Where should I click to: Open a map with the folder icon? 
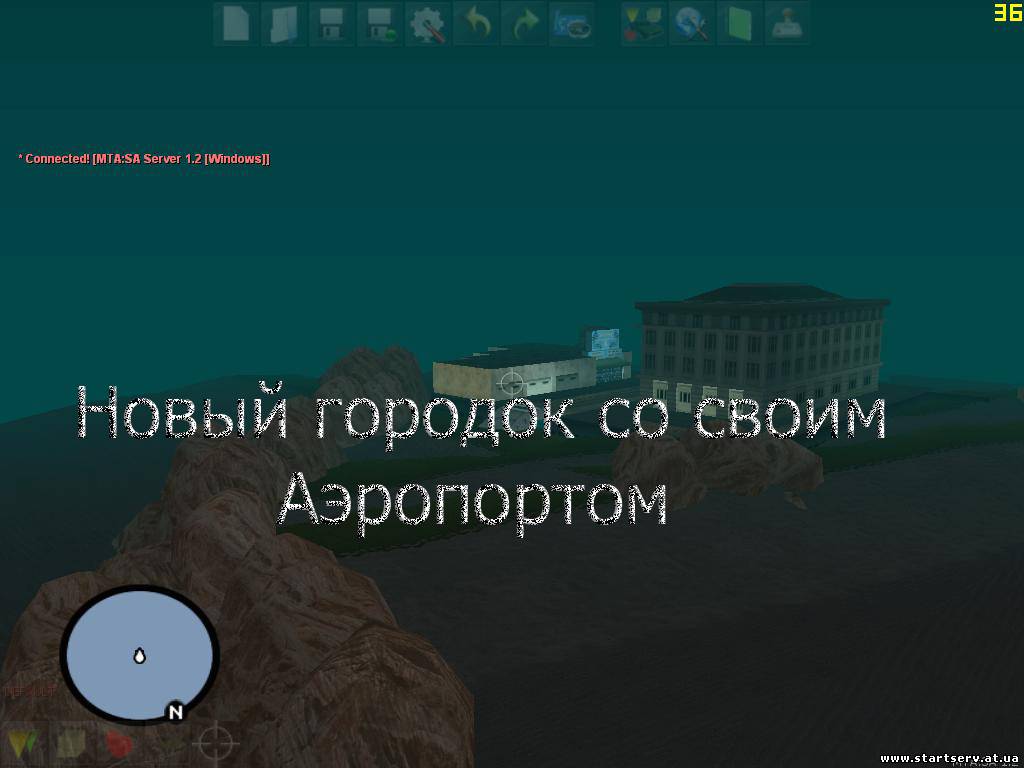click(284, 23)
